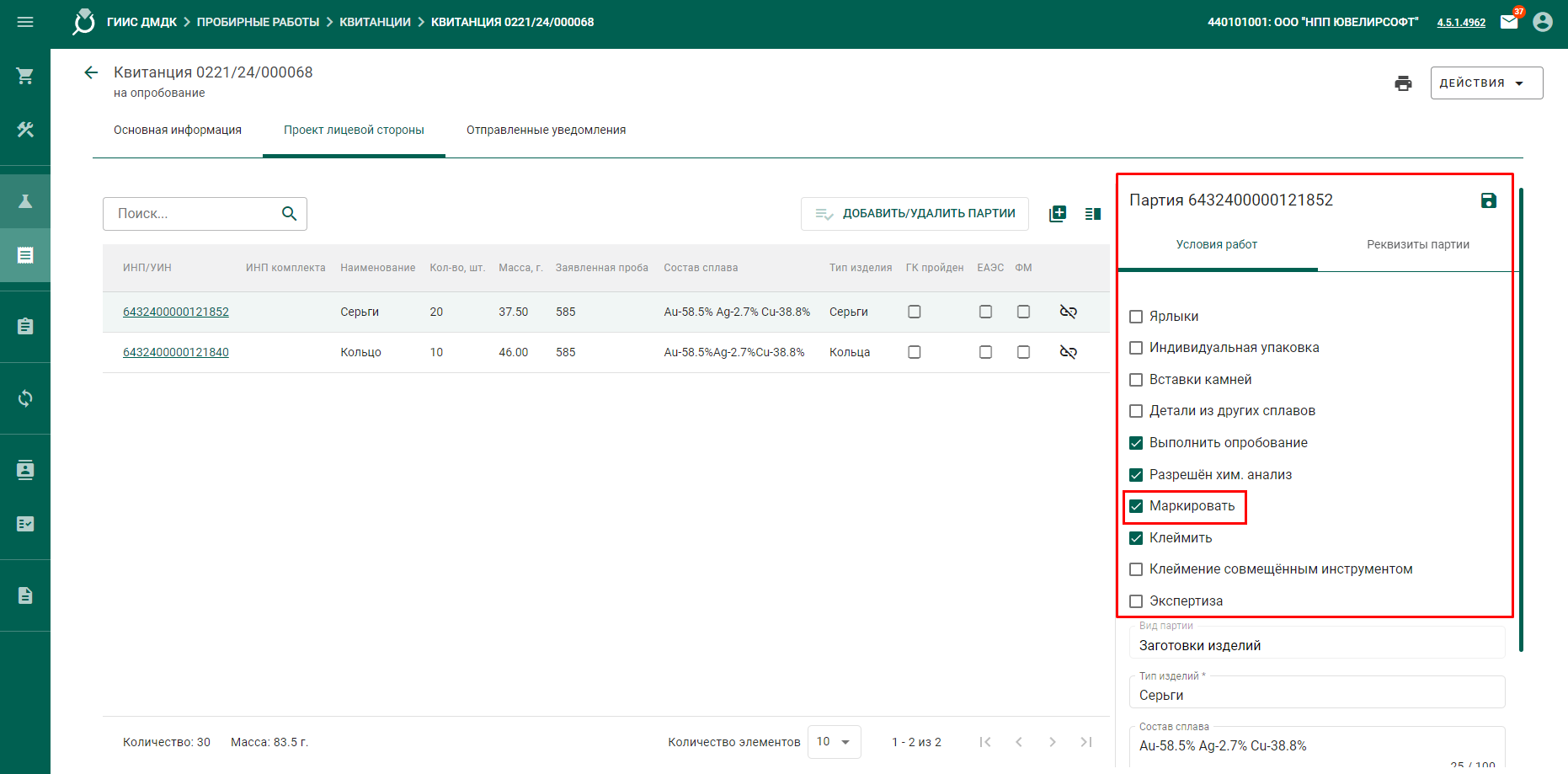The image size is (1568, 774).
Task: Go to previous page of table
Action: tap(1019, 742)
